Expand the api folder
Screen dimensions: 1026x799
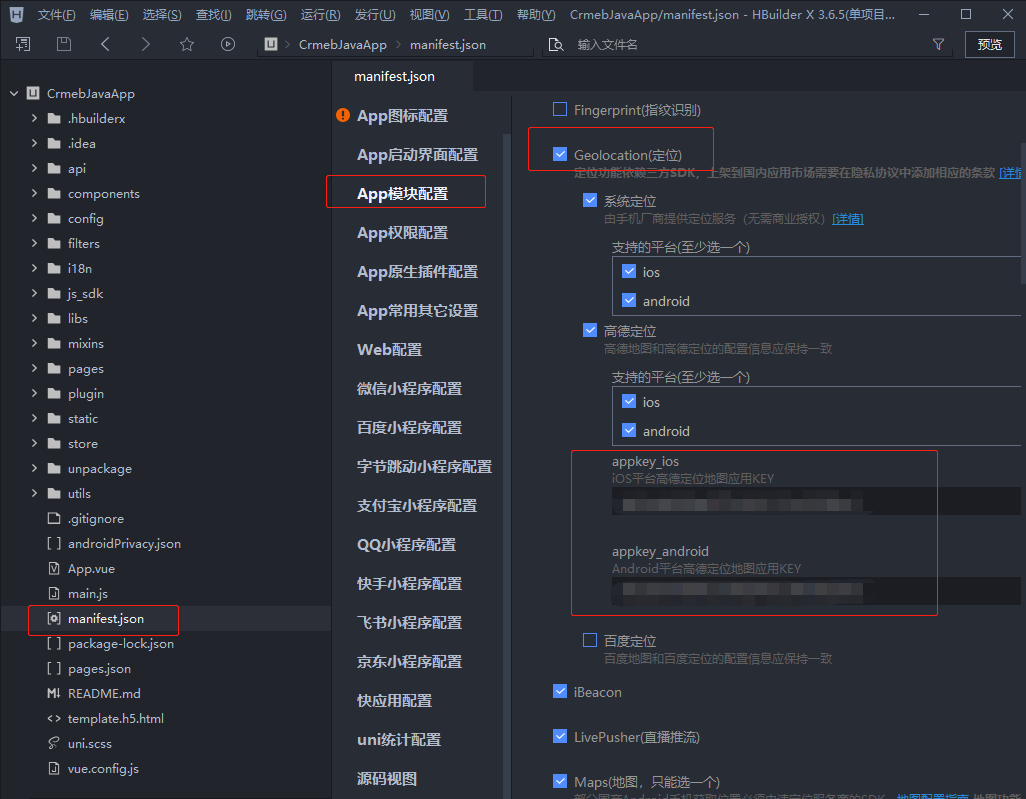coord(35,168)
